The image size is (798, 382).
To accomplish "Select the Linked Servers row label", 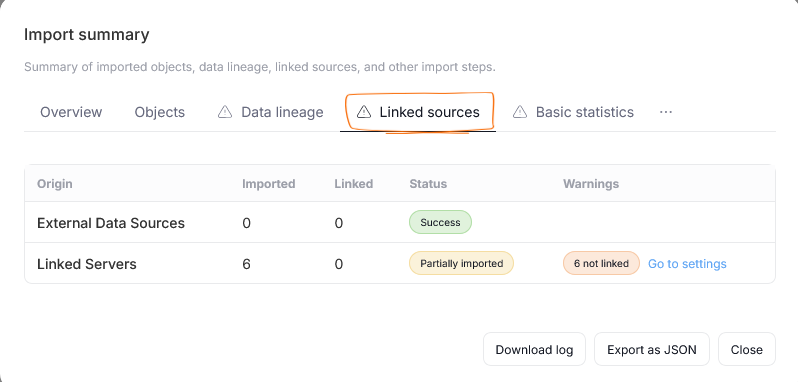I will (87, 264).
